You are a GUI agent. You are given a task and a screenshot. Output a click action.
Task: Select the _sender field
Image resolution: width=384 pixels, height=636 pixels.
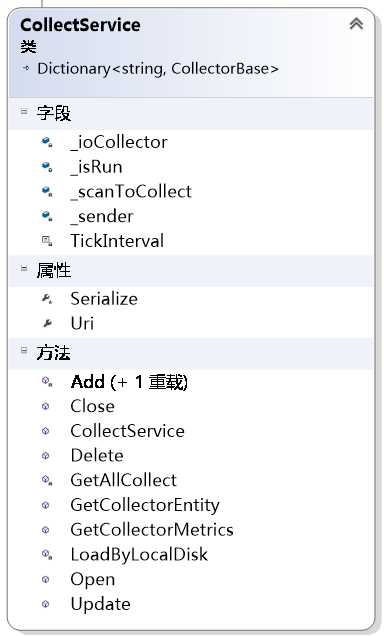point(102,217)
